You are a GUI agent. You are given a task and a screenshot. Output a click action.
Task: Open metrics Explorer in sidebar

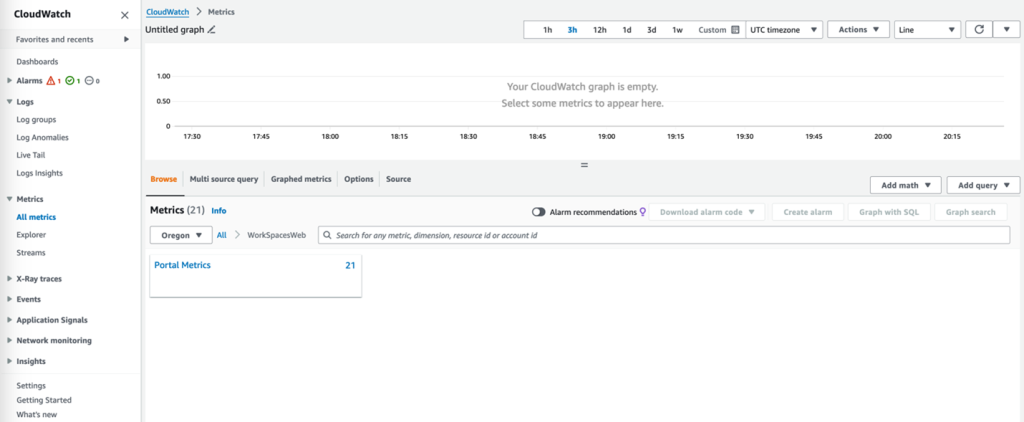tap(31, 235)
